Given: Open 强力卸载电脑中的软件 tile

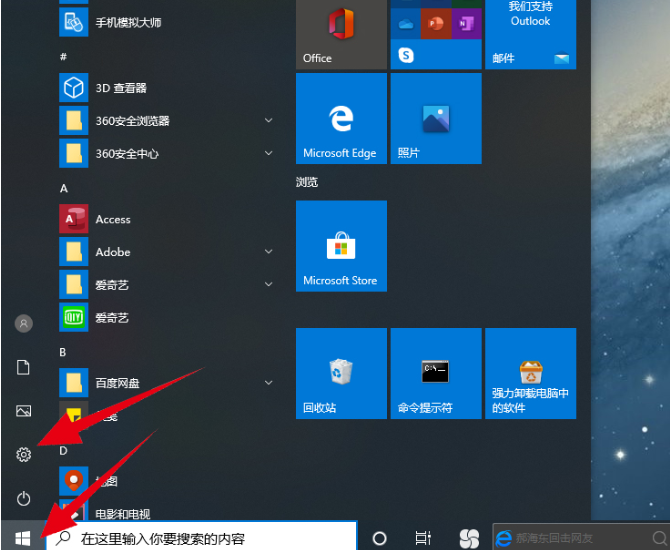Looking at the screenshot, I should [x=531, y=374].
